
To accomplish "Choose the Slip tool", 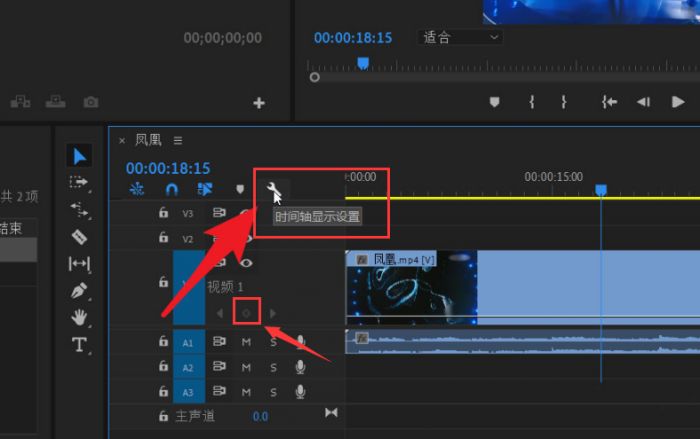I will point(79,264).
